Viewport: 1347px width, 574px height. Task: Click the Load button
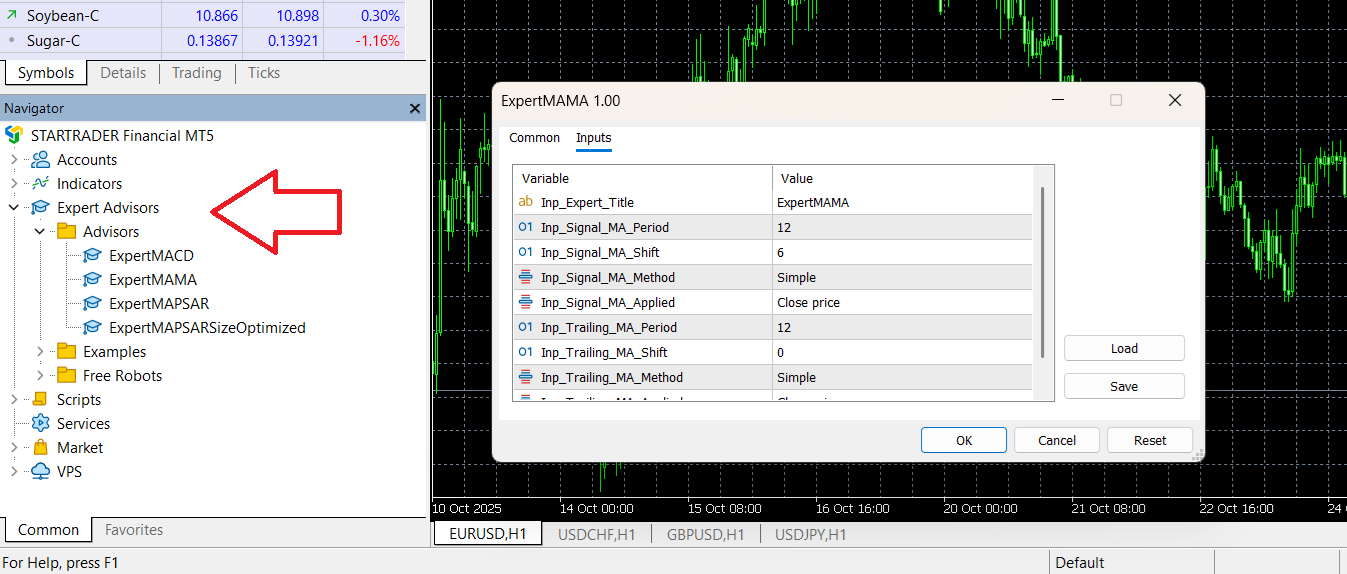point(1124,348)
